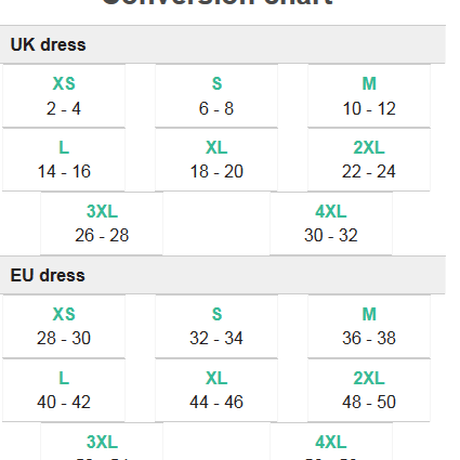Click the EU dress 3XL label
This screenshot has height=460, width=460.
pyautogui.click(x=102, y=442)
